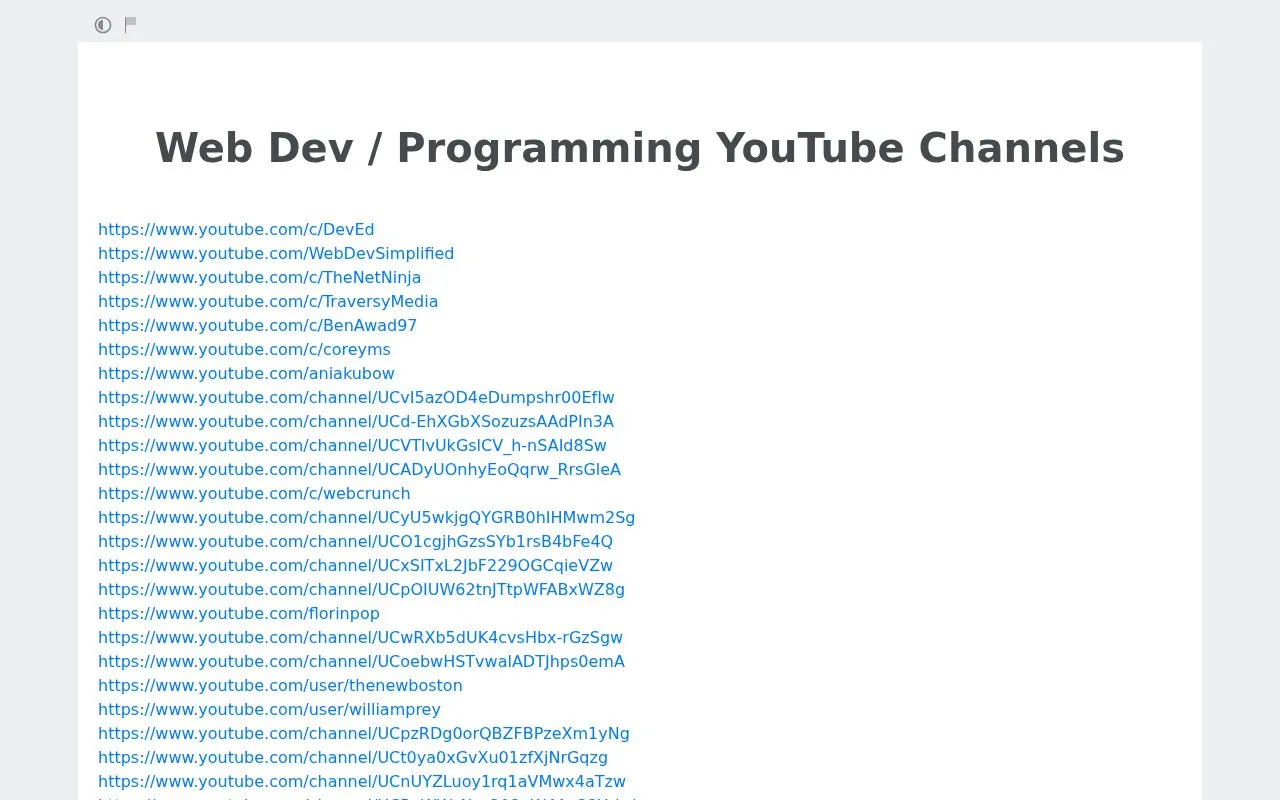The image size is (1280, 800).
Task: Open the thenewboston user link
Action: coord(280,685)
